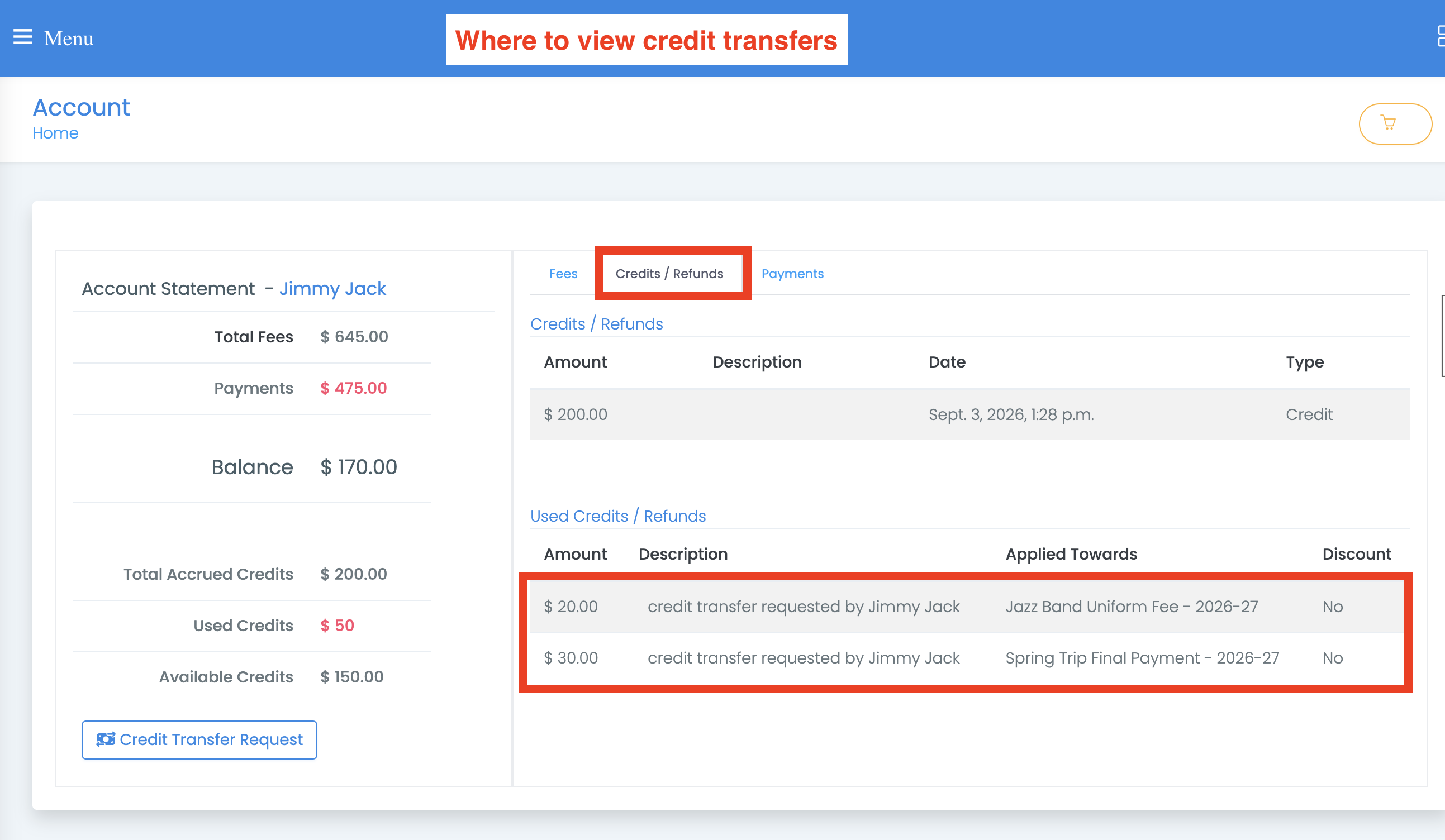
Task: Click the Used Credits / Refunds section heading
Action: pos(617,516)
